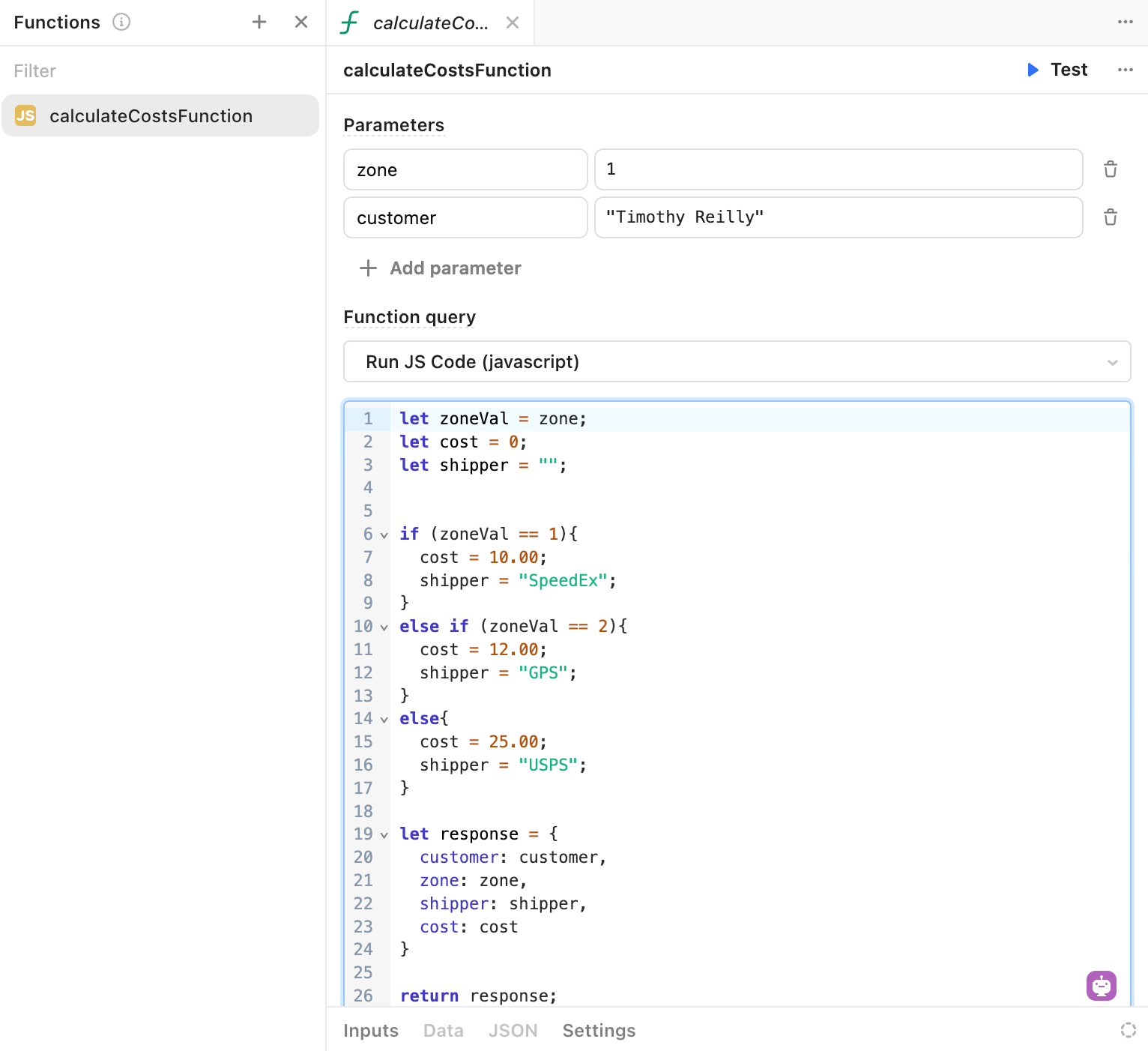
Task: Collapse the else if block at line 10
Action: click(x=384, y=627)
